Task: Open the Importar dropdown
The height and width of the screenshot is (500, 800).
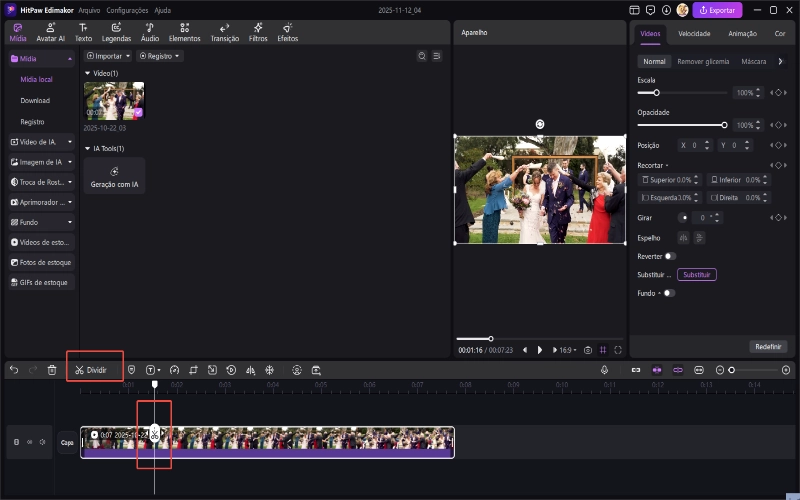Action: (108, 56)
